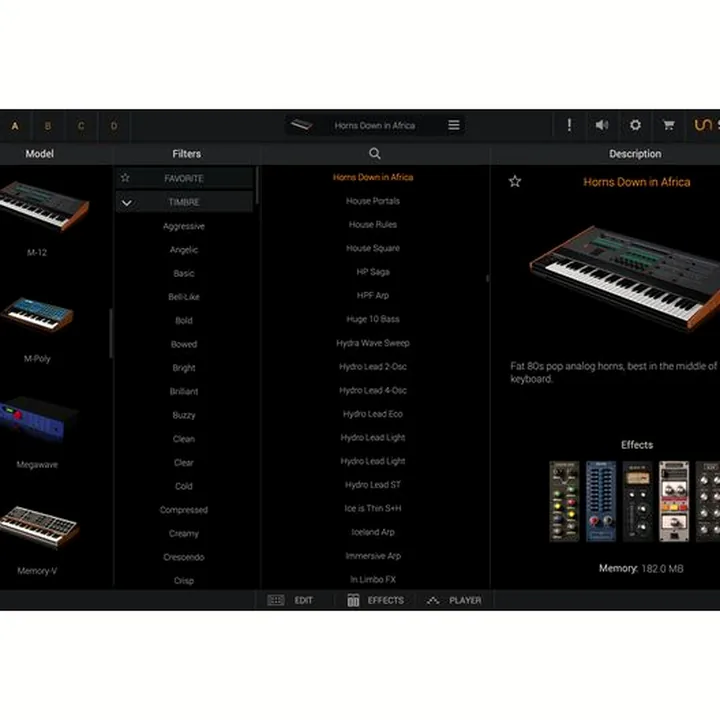Click the third black effect module
This screenshot has width=720, height=720.
pos(637,501)
